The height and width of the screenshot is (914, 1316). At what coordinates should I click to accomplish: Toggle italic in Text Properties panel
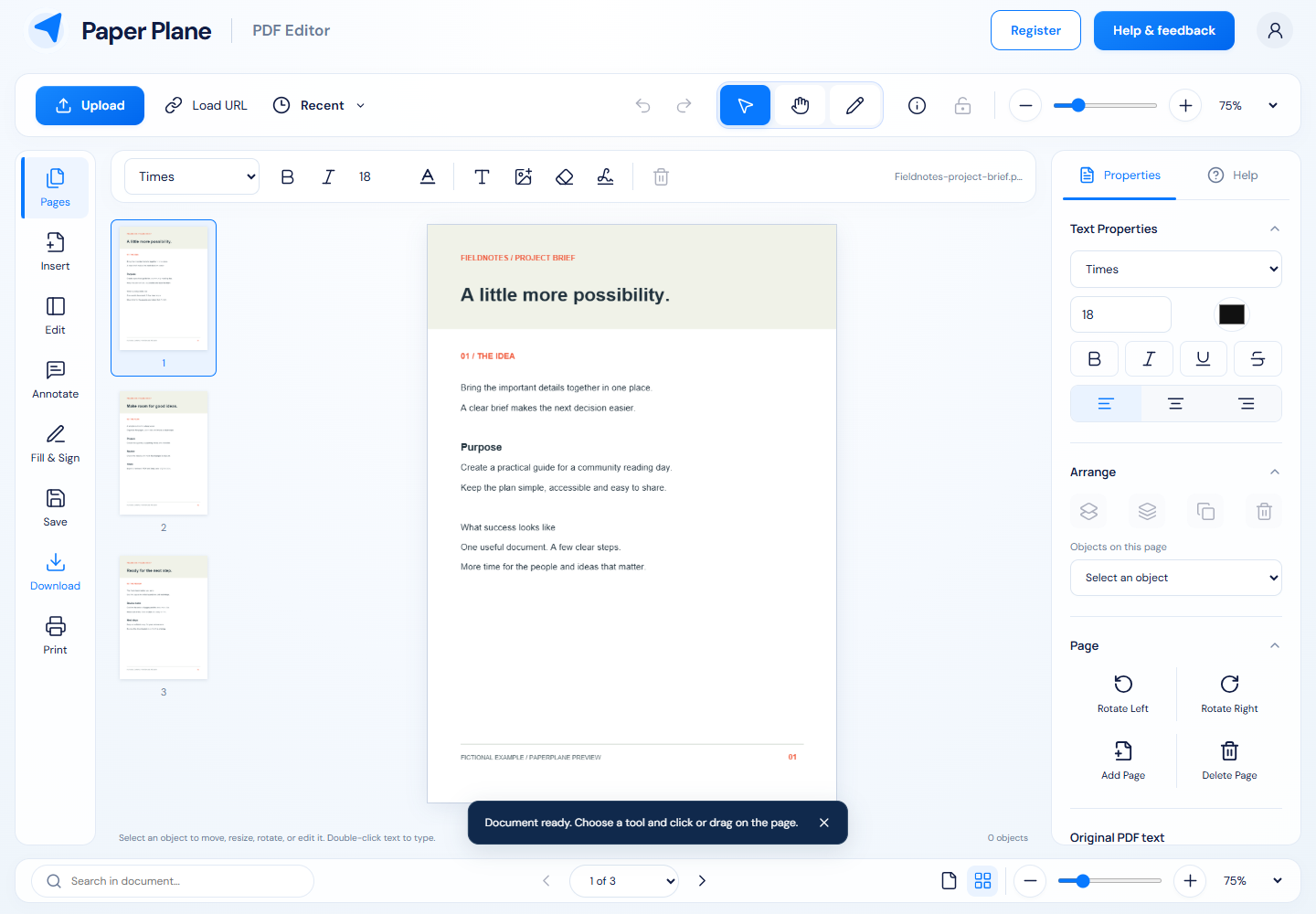point(1149,359)
